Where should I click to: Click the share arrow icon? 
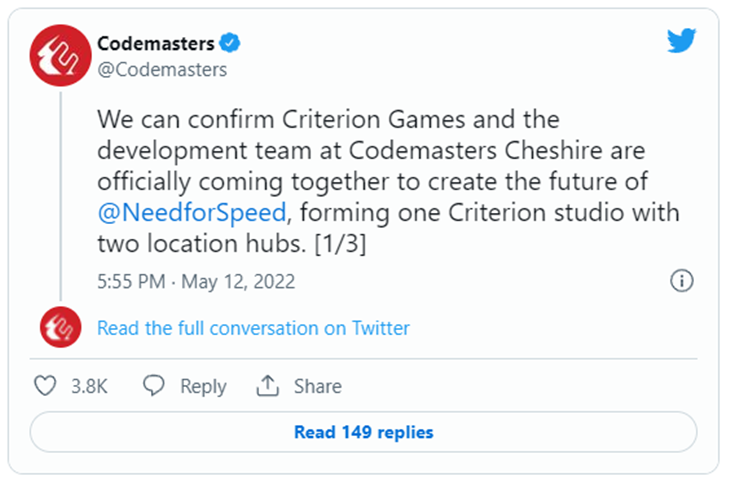click(267, 386)
